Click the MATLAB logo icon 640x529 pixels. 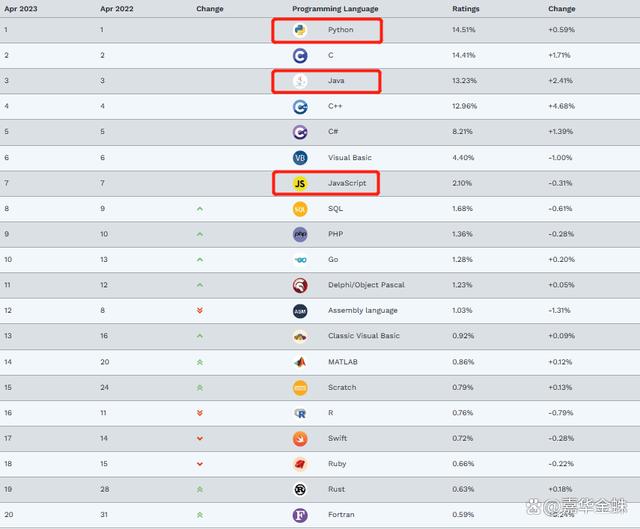(x=300, y=362)
